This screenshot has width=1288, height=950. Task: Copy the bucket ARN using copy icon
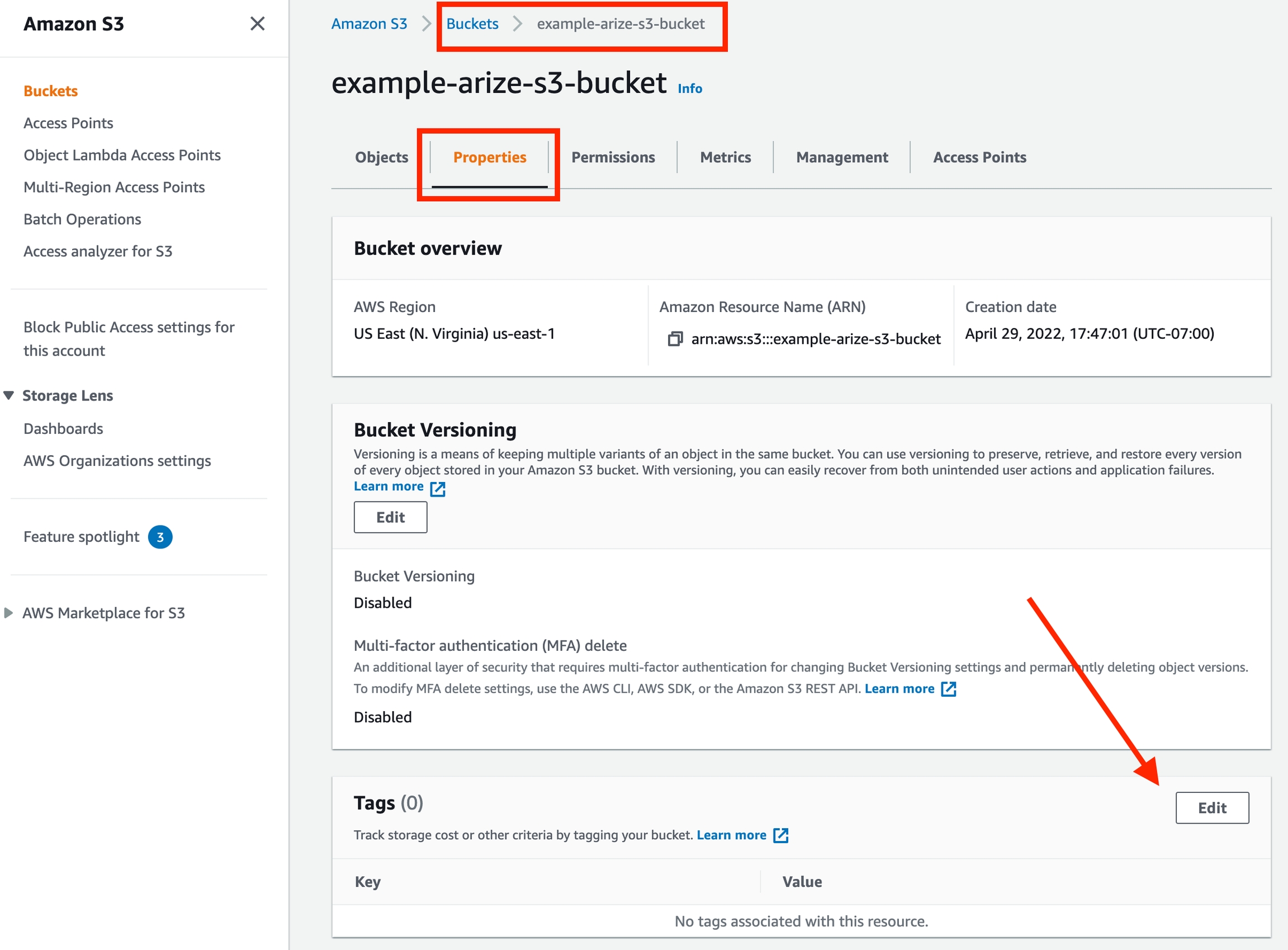675,339
